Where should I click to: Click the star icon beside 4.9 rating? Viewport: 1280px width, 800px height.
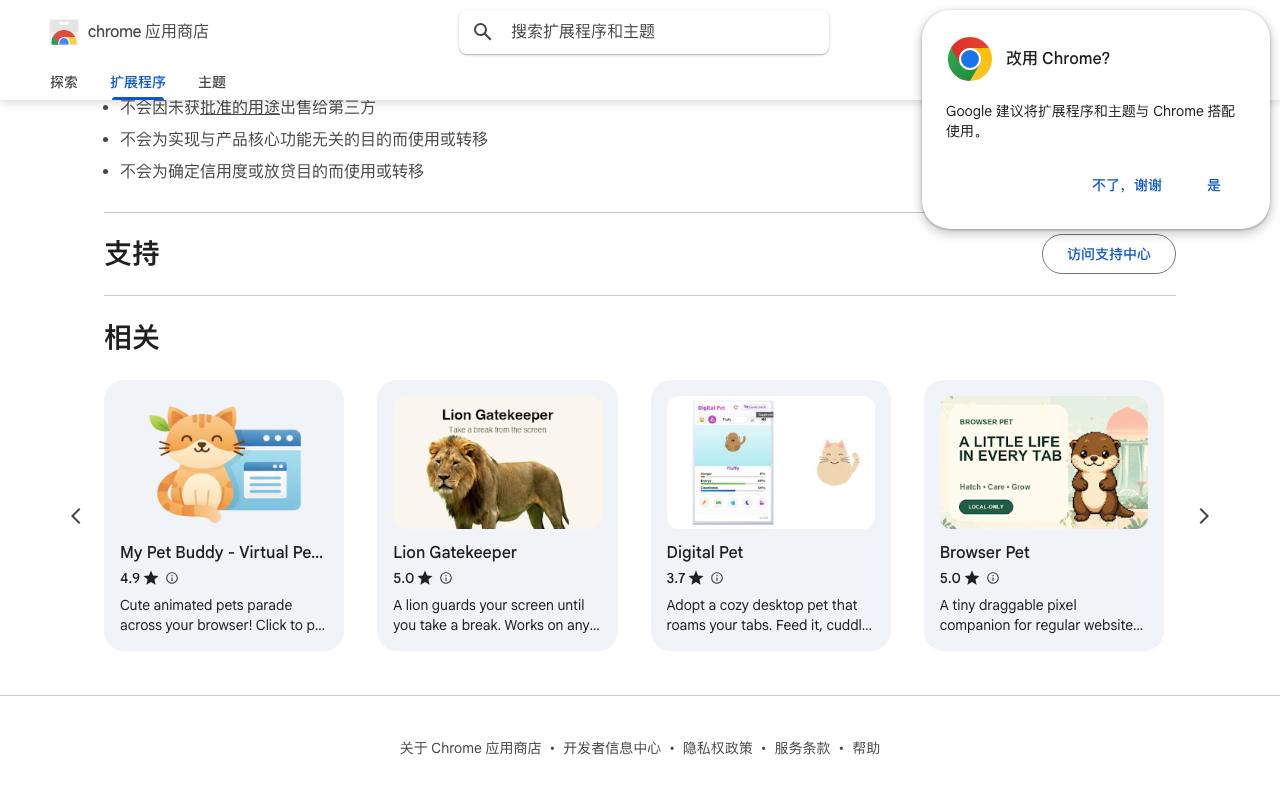click(151, 578)
